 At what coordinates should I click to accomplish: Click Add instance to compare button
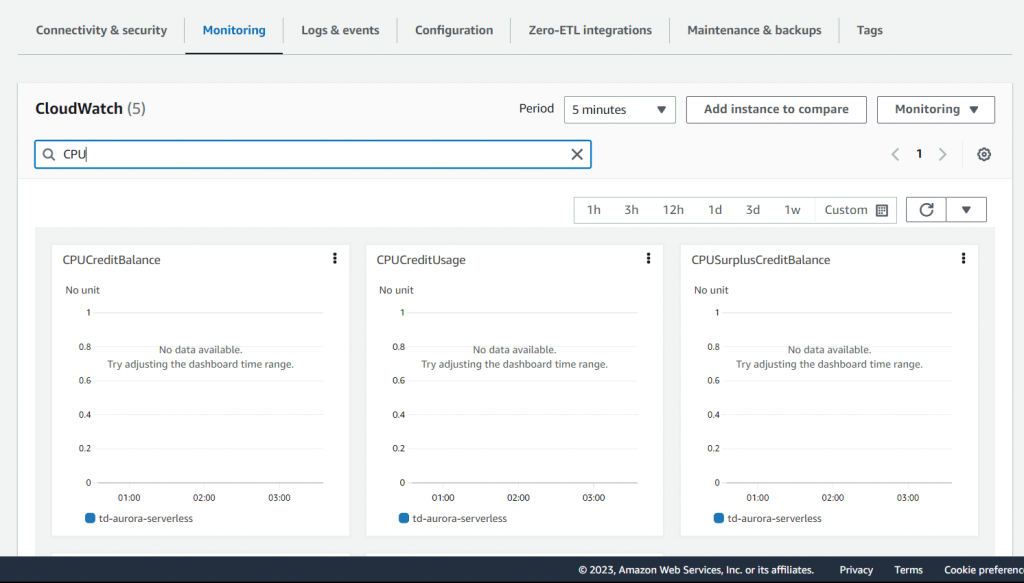tap(776, 110)
